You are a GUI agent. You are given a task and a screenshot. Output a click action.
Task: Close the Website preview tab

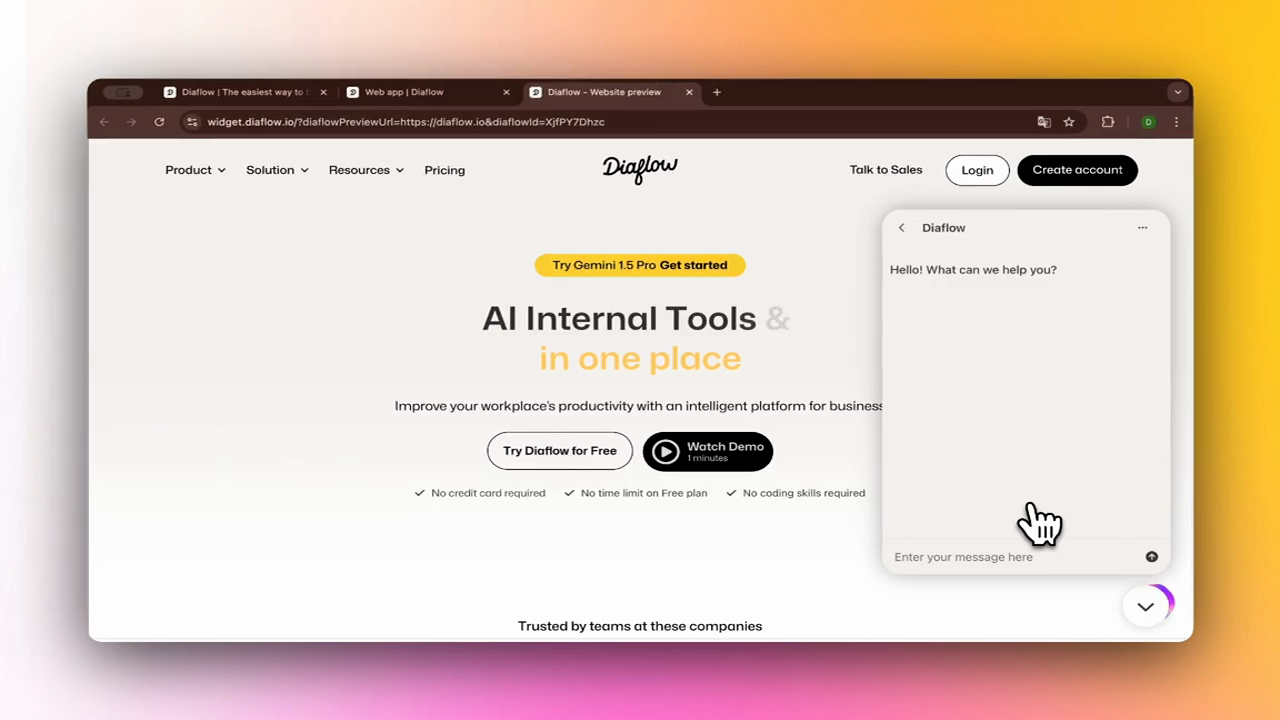(x=689, y=92)
